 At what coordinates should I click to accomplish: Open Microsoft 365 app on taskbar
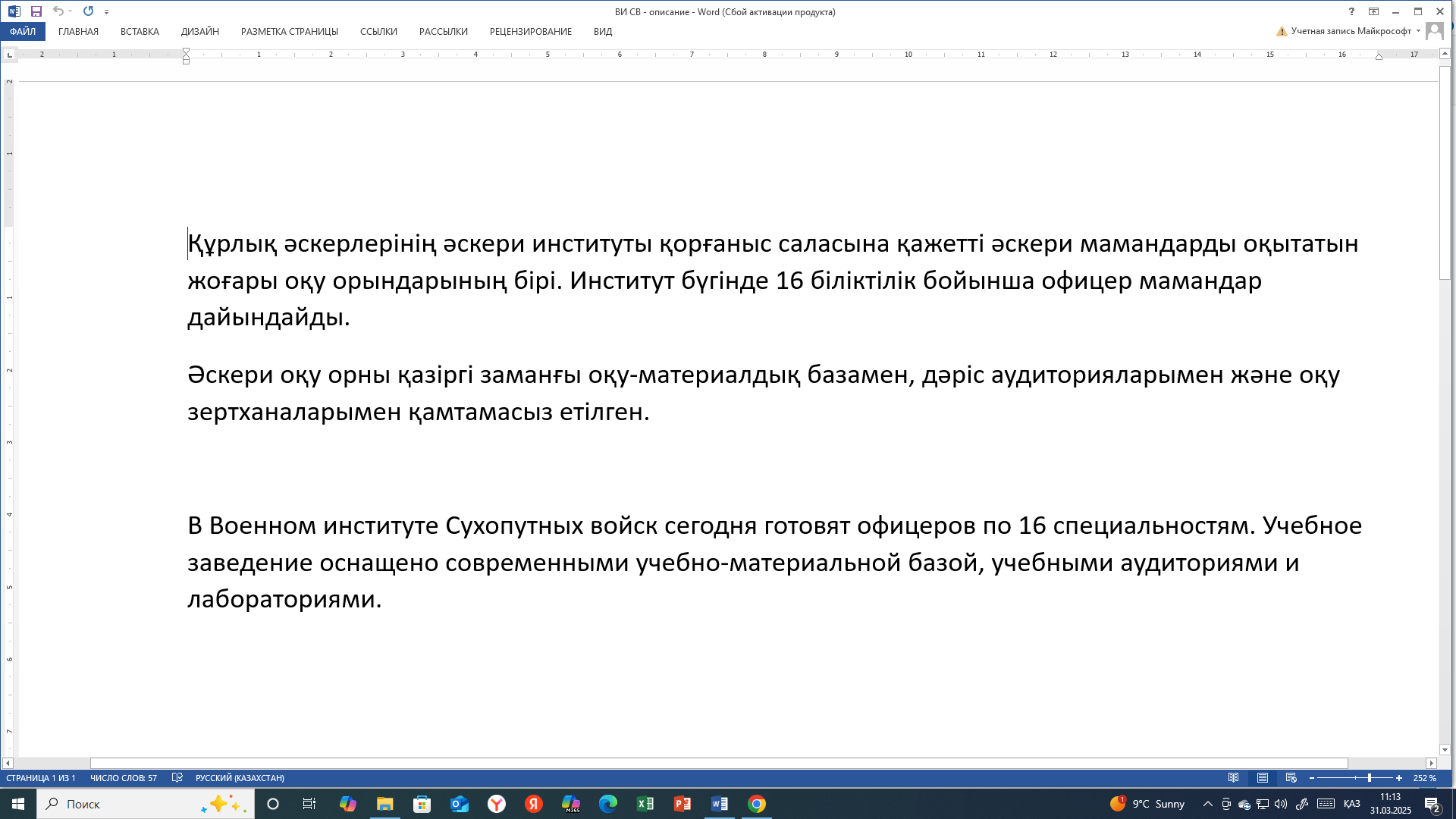tap(571, 804)
